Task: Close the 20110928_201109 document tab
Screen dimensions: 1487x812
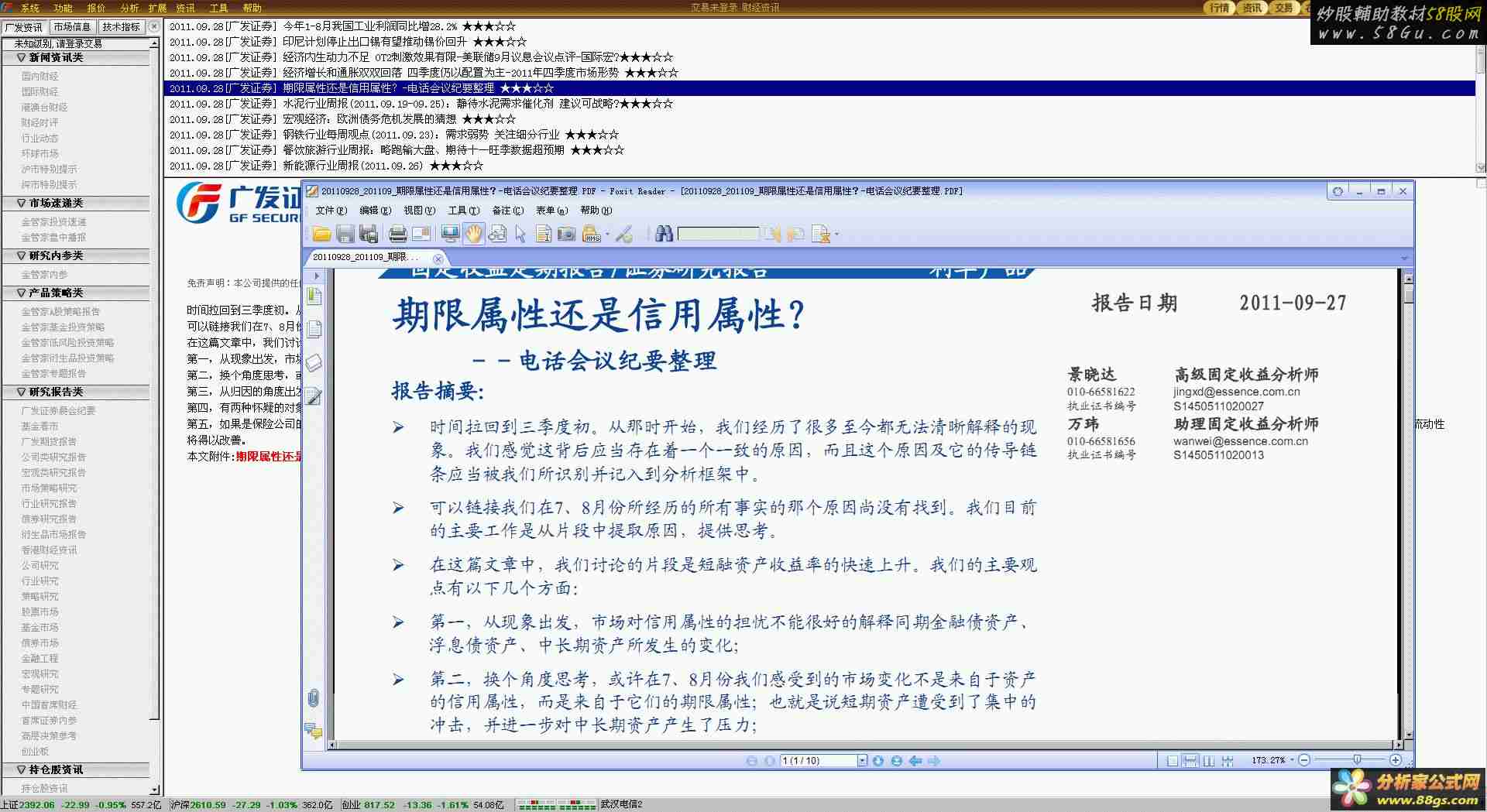Action: pos(438,258)
